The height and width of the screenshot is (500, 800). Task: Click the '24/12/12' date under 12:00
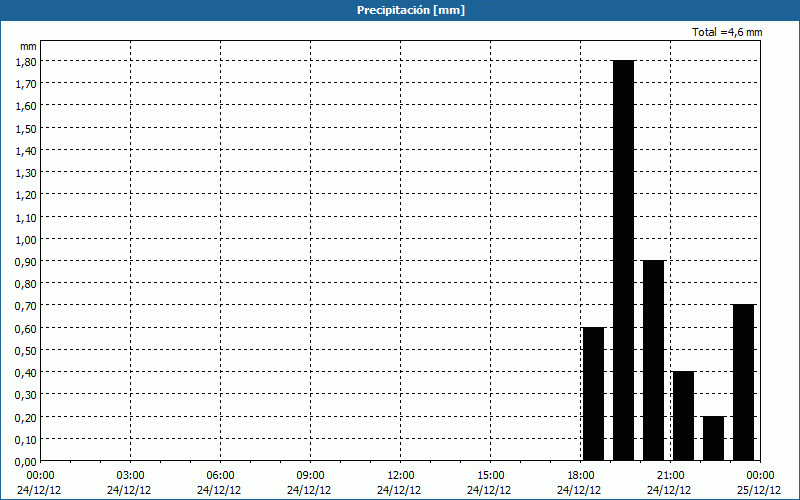pos(399,490)
